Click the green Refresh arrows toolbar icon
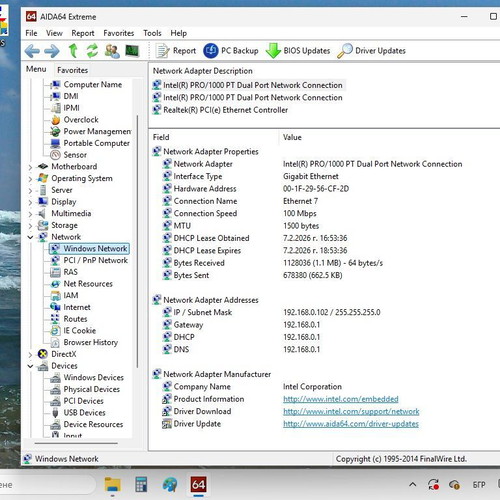500x500 pixels. (92, 51)
